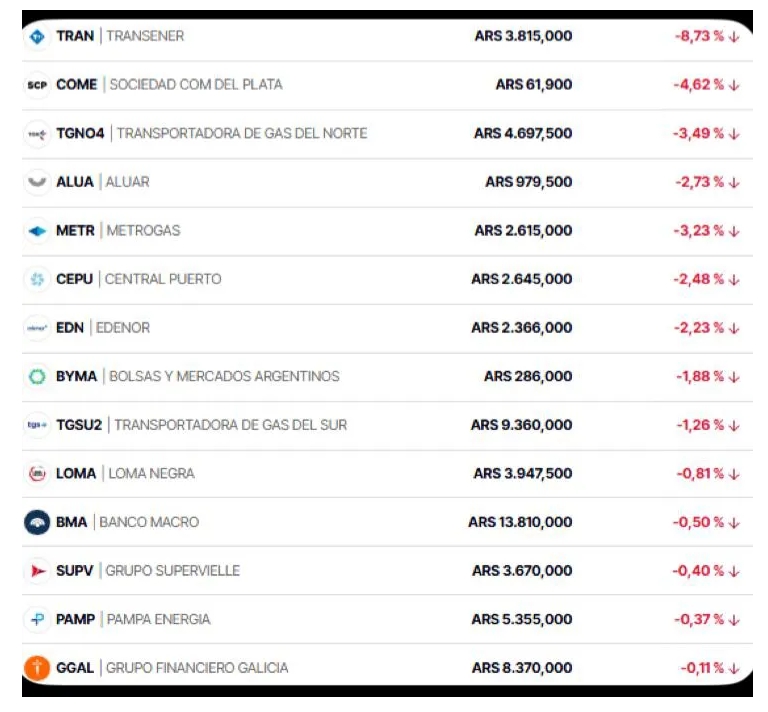Click the Metrogas blue logo icon
768x712 pixels.
[37, 231]
